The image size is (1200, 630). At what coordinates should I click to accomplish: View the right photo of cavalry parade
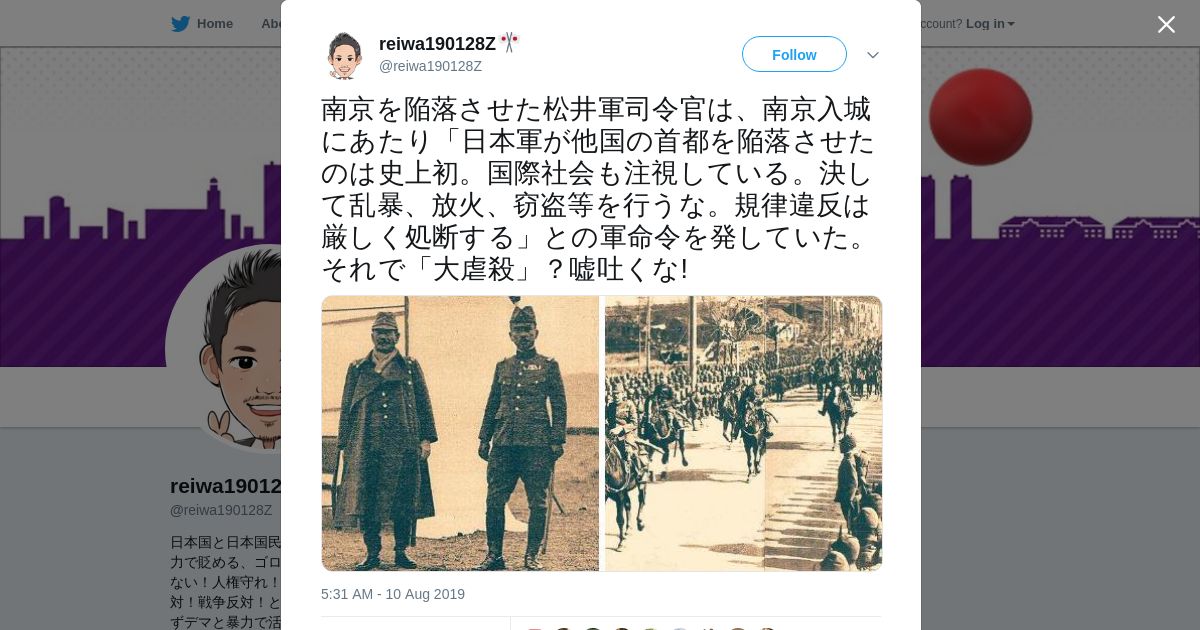pos(743,433)
